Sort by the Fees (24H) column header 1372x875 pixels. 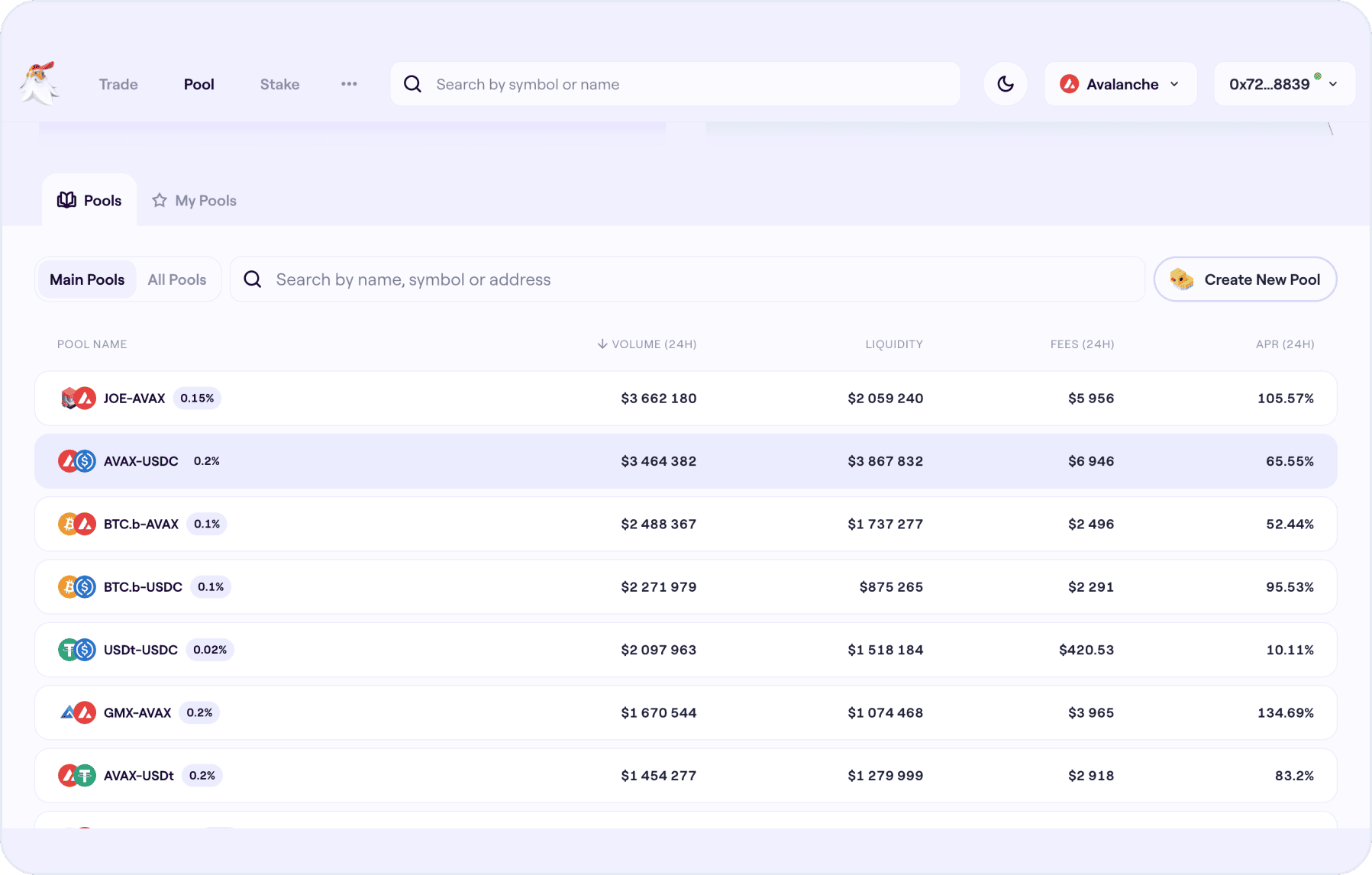(1082, 344)
